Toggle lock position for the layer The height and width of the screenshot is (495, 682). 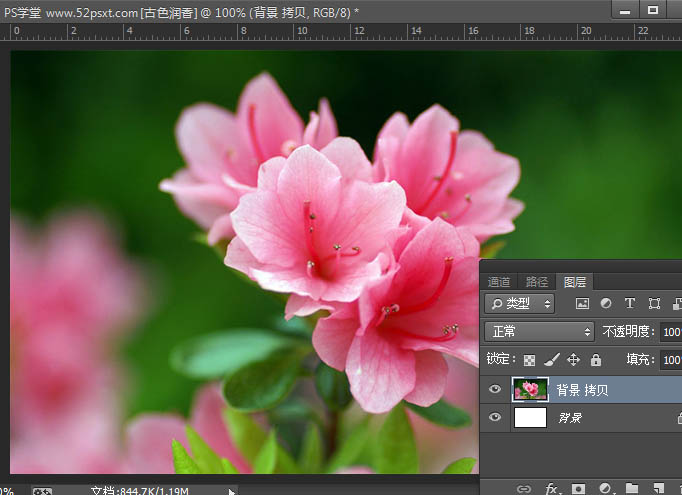pos(573,359)
